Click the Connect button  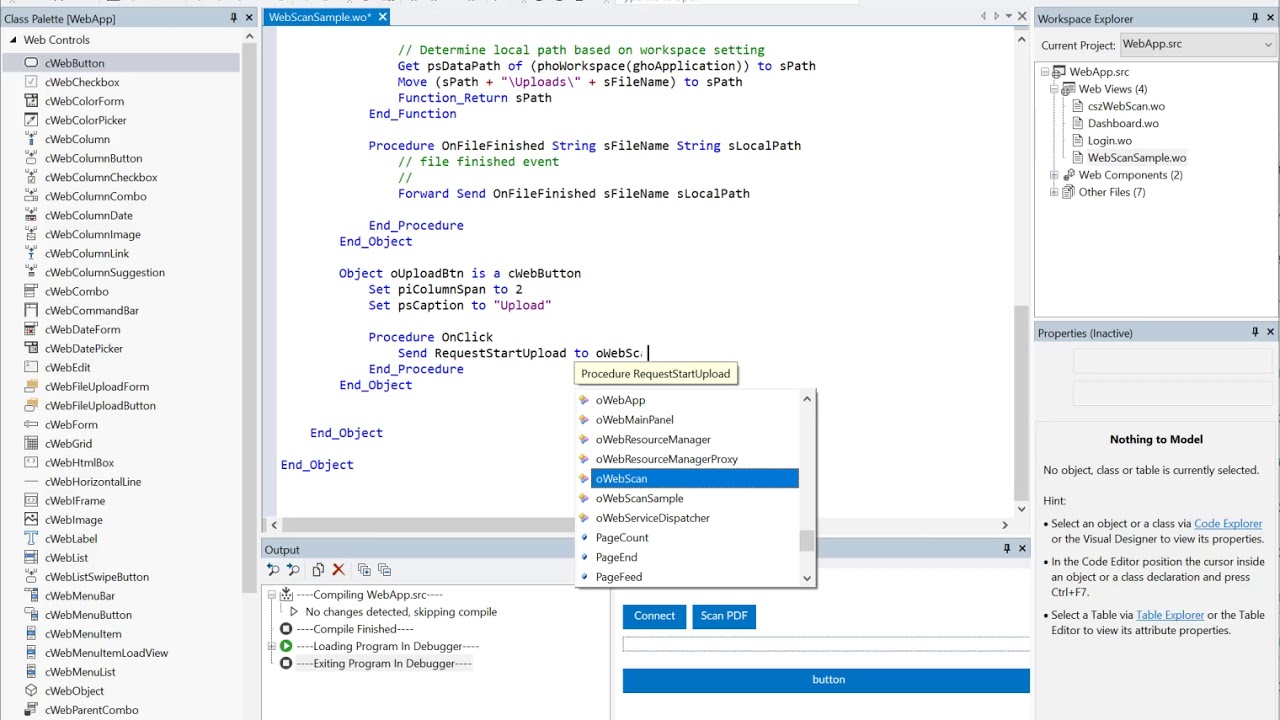click(654, 616)
